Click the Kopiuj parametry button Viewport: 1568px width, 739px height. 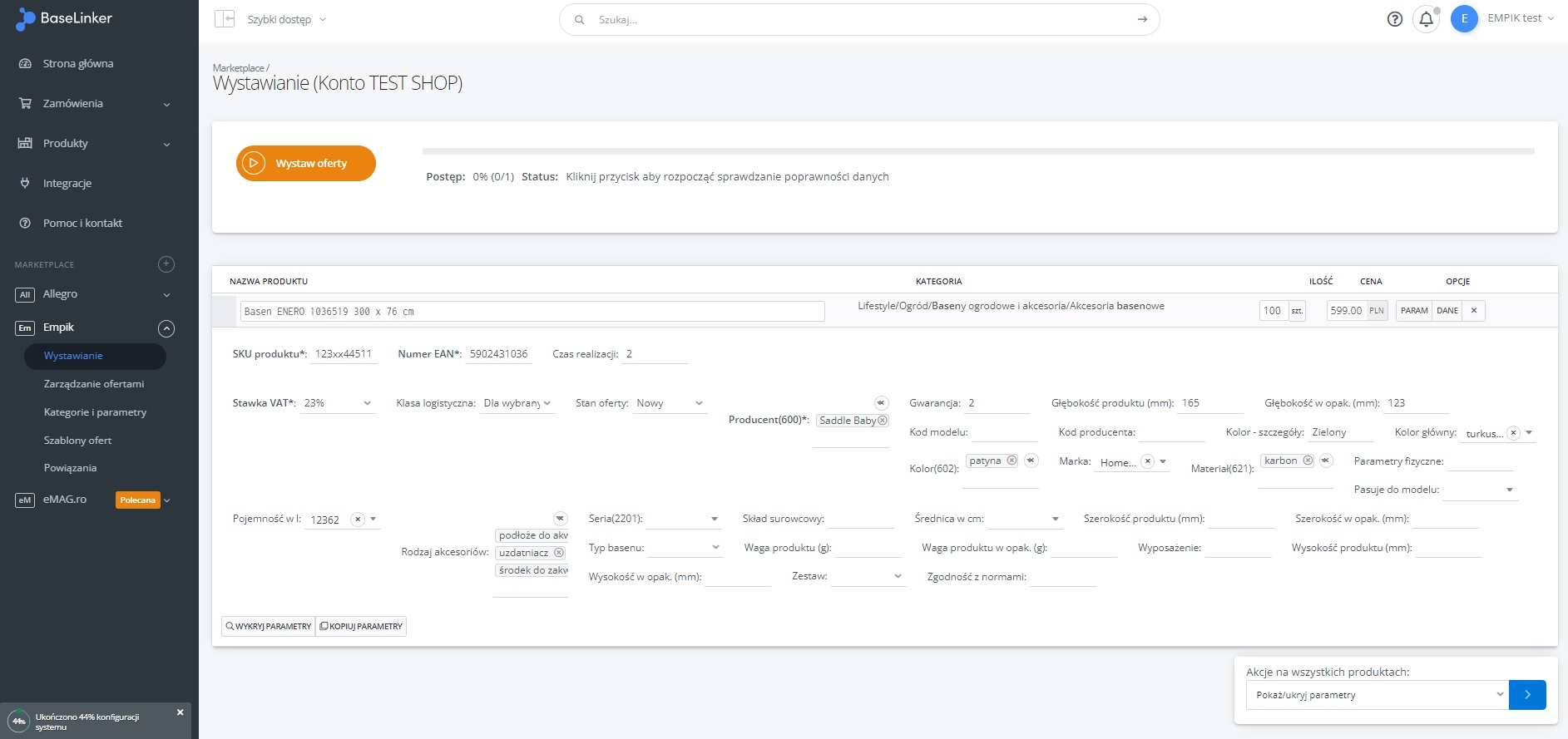[361, 627]
